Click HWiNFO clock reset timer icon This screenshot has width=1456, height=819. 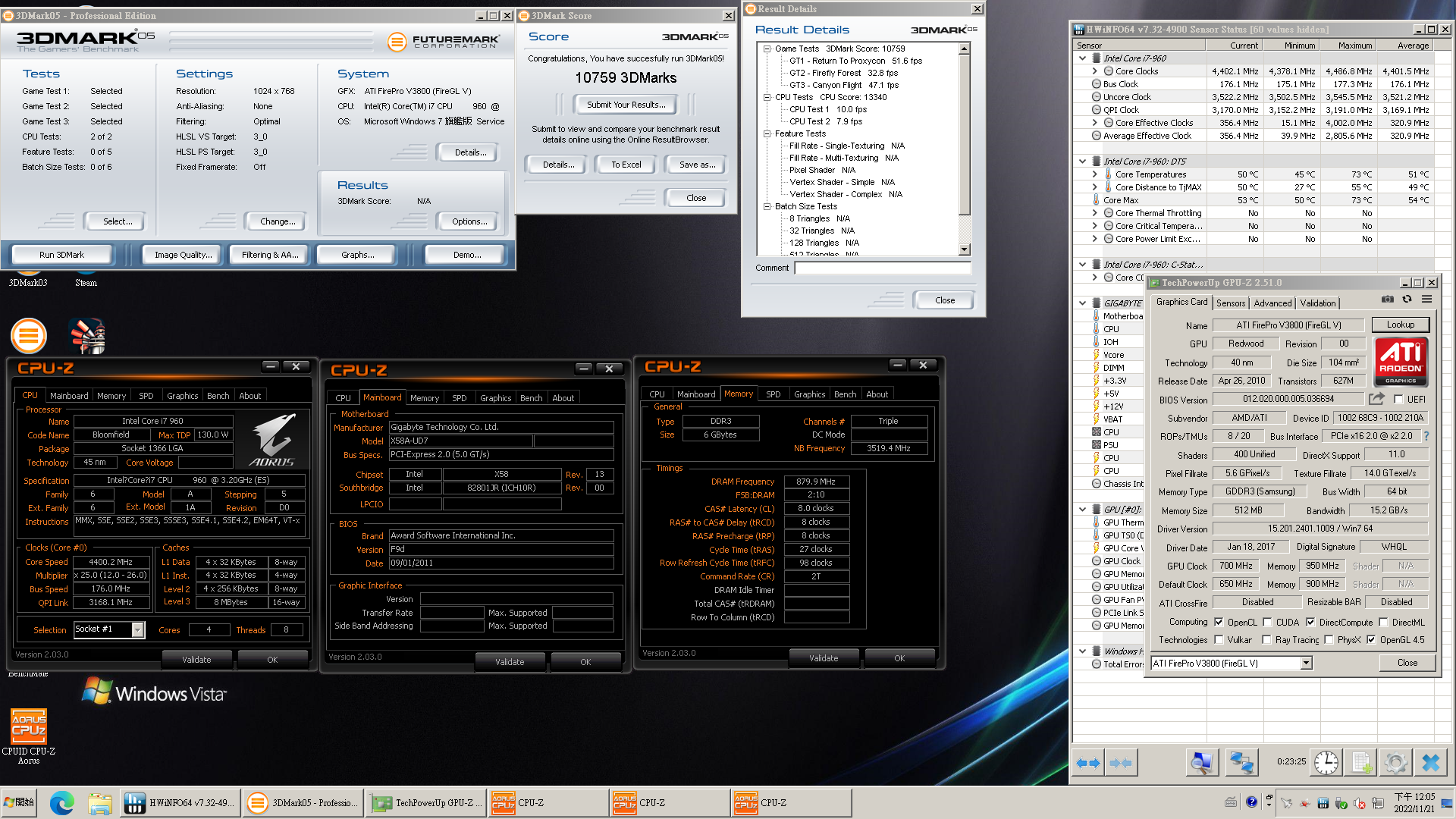[x=1326, y=763]
